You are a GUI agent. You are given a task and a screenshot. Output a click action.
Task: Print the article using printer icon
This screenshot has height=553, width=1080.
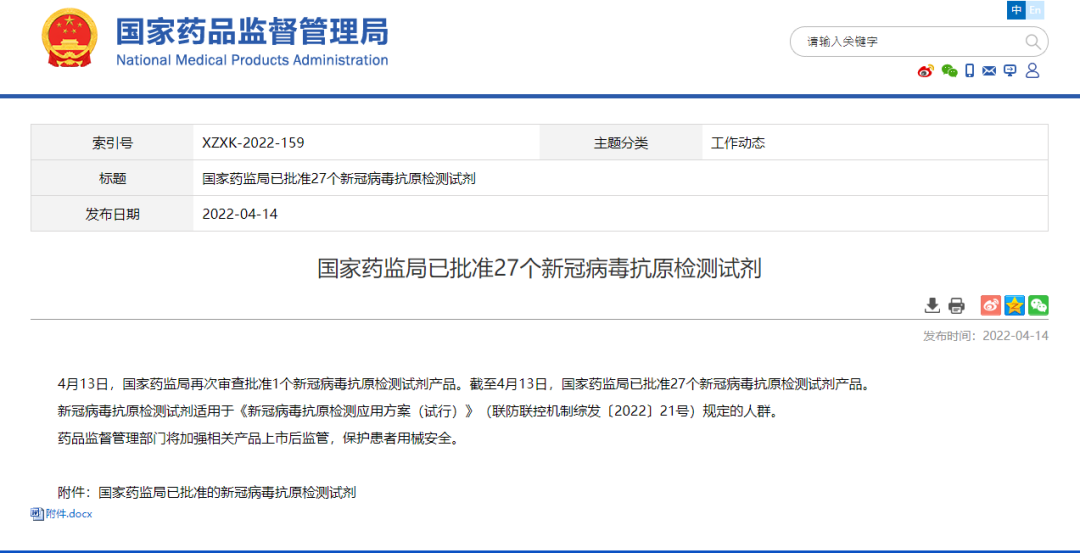[956, 305]
